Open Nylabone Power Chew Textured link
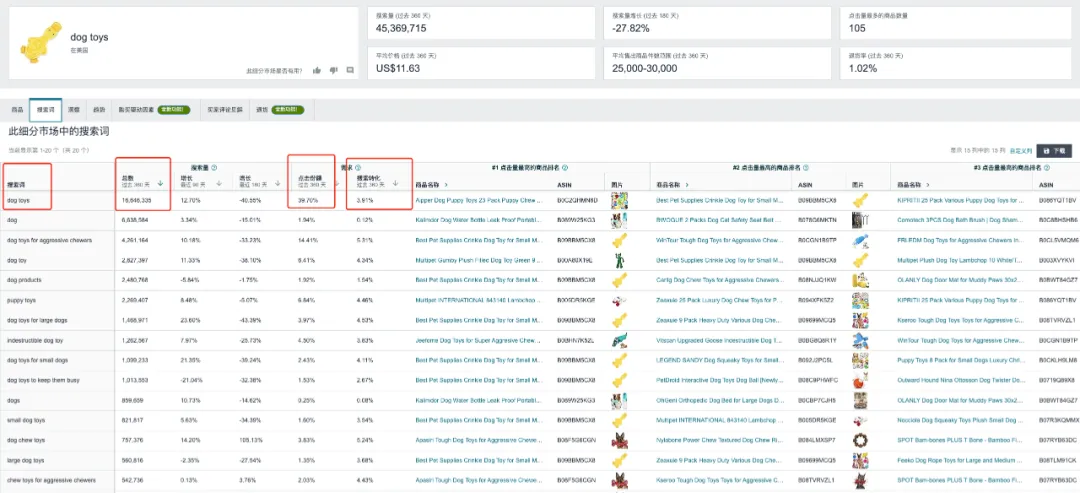The width and height of the screenshot is (1080, 493). 720,440
